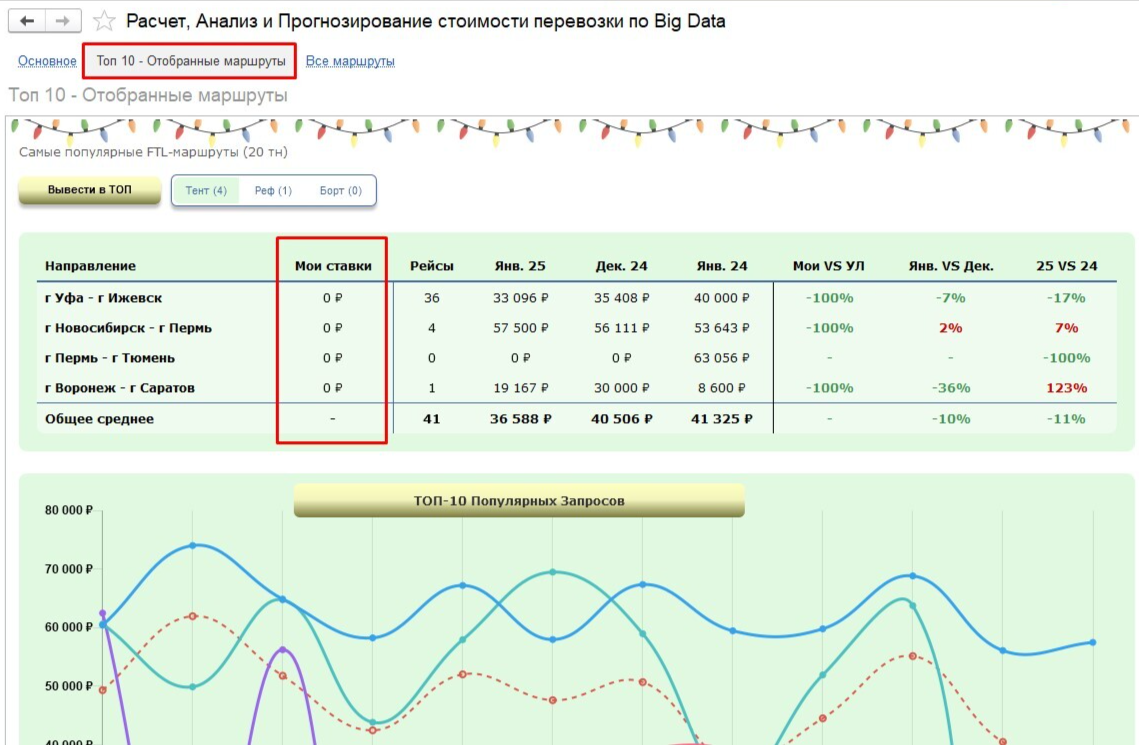Select route г Уфа - г Ижевск

[103, 298]
